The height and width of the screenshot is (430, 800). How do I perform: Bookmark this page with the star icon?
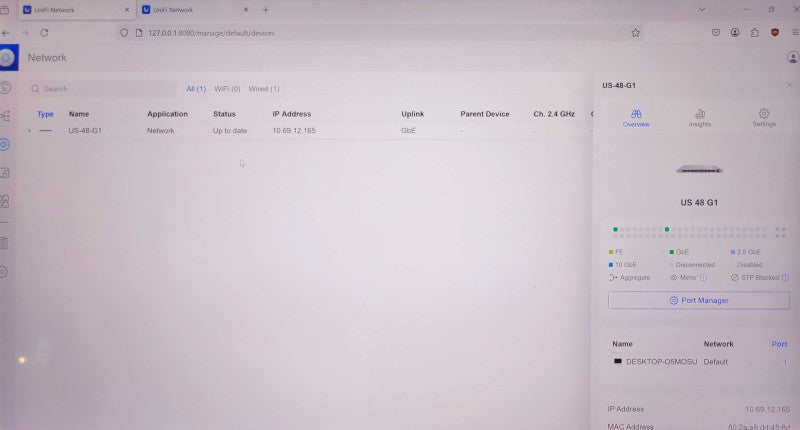(x=635, y=33)
